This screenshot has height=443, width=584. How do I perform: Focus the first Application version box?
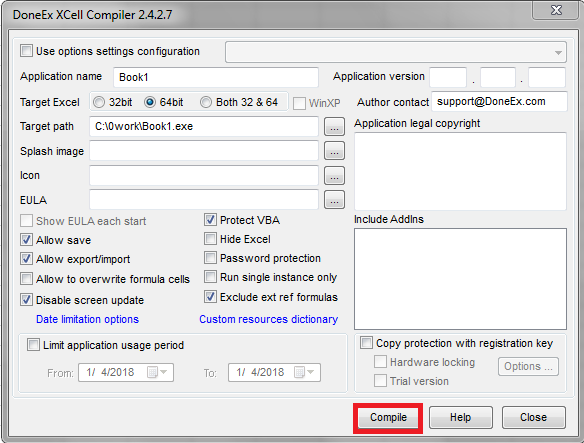point(448,77)
